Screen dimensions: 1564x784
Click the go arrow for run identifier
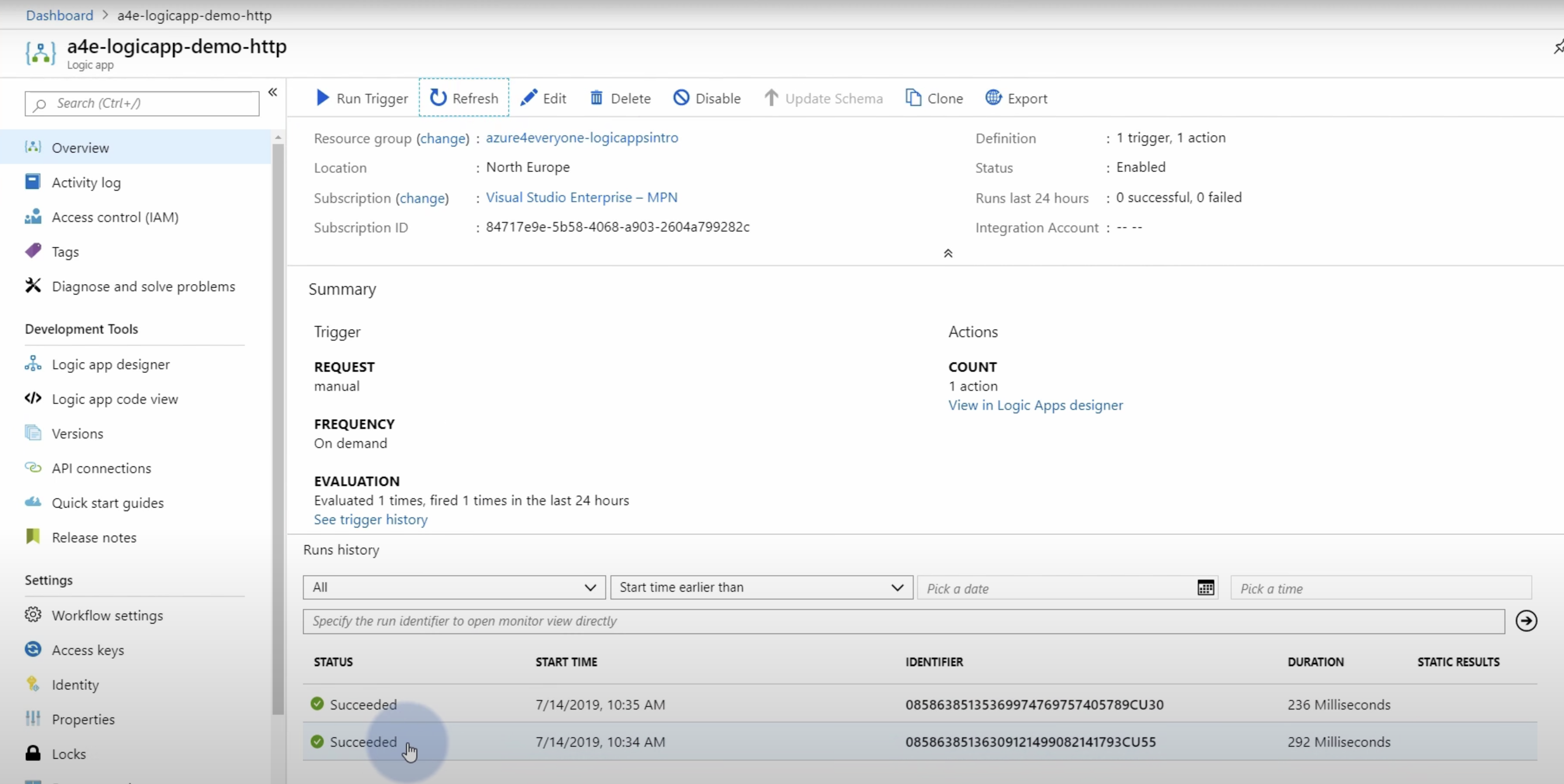coord(1526,621)
